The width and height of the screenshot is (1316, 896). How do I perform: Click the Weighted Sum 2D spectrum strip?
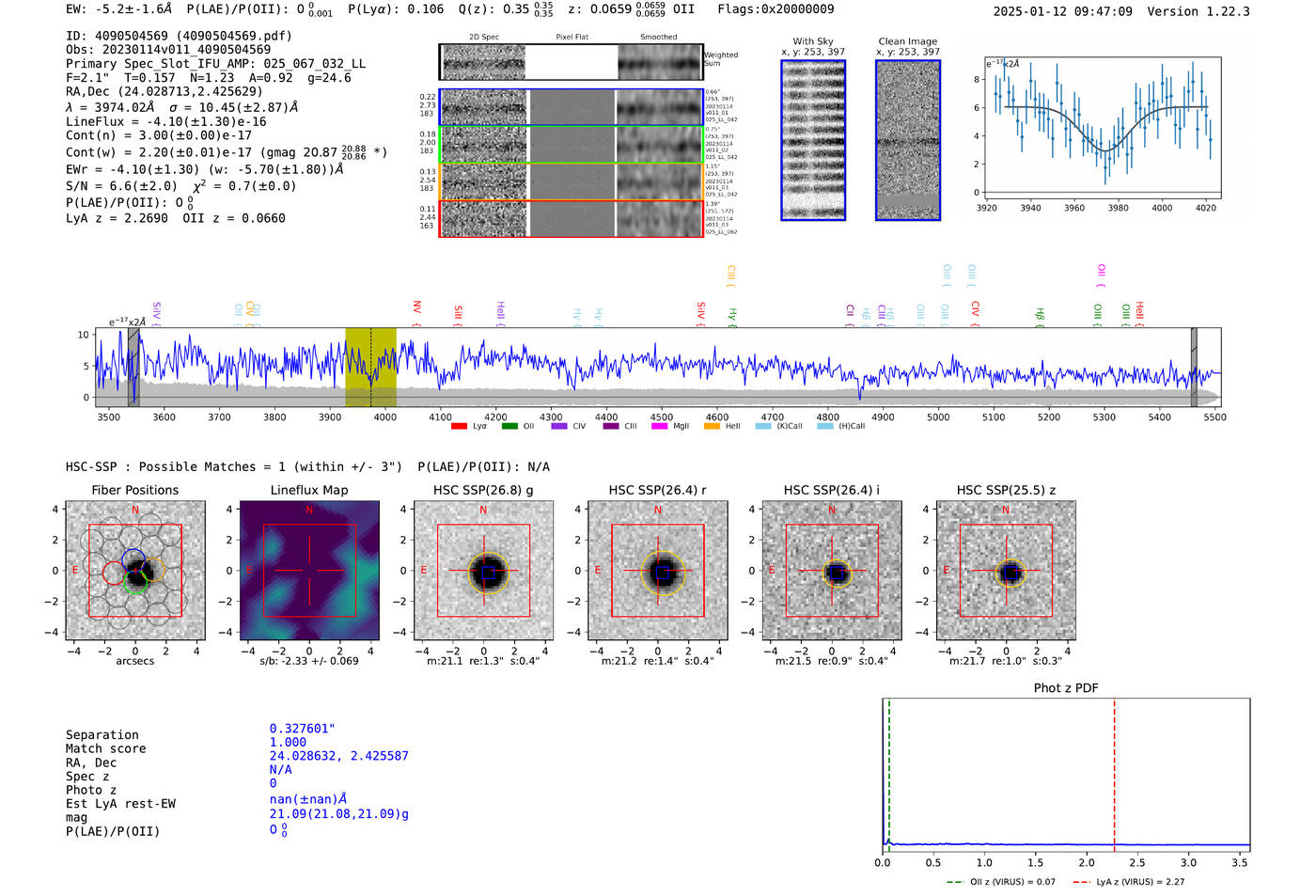(571, 62)
